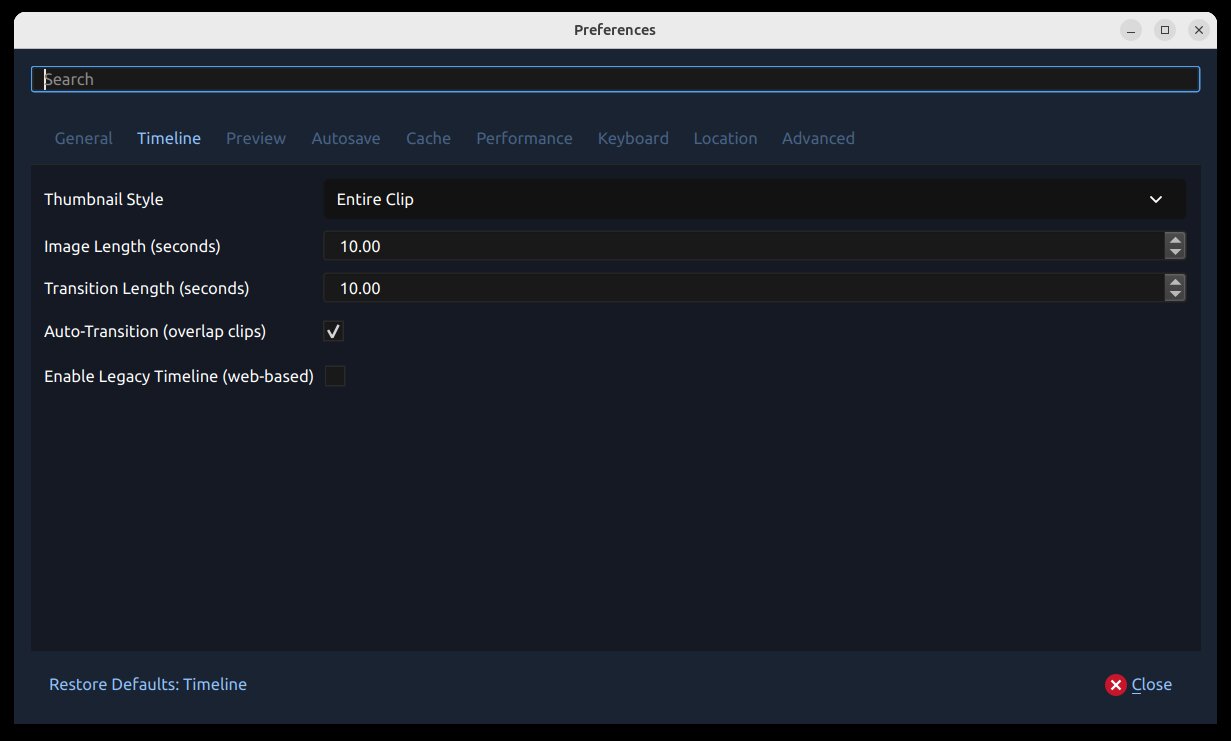This screenshot has height=741, width=1231.
Task: Click Restore Defaults: Timeline
Action: [147, 684]
